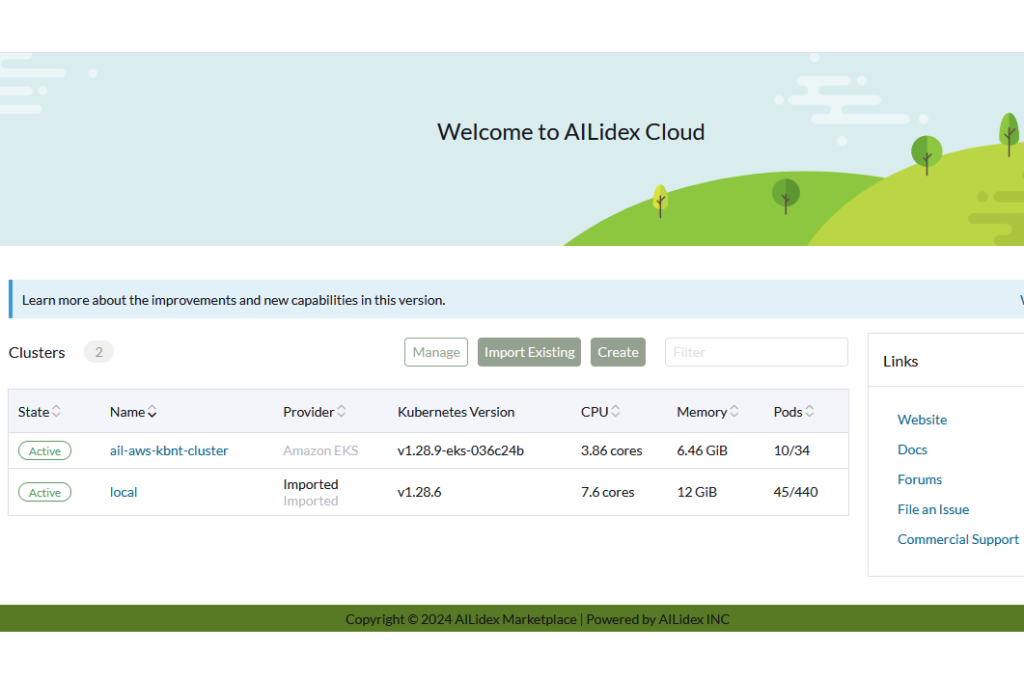Screen dimensions: 1024x680
Task: Click the Manage clusters button
Action: [x=436, y=352]
